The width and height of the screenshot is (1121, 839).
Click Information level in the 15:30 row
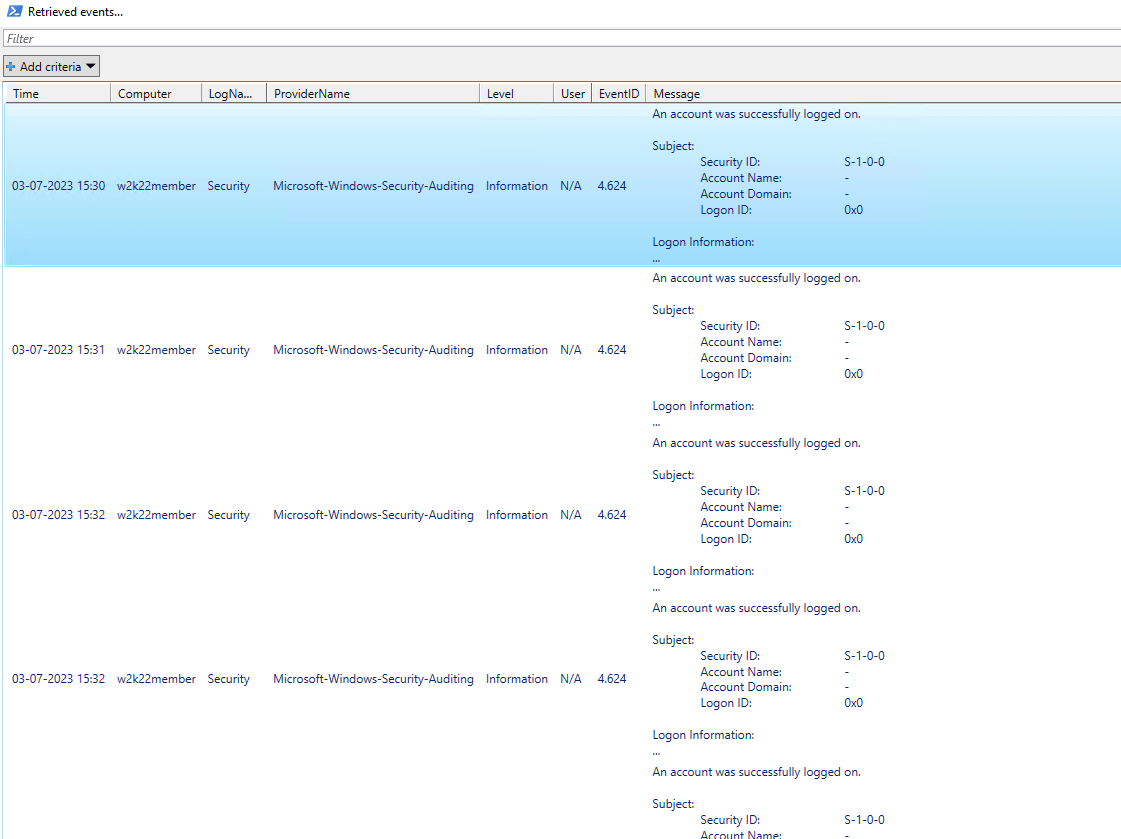tap(517, 186)
